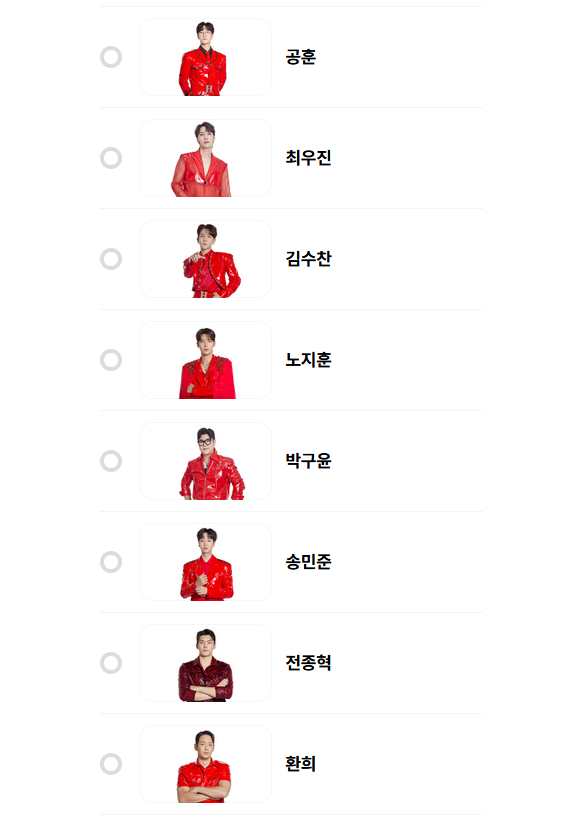Select the radio button for 노지훈
Image resolution: width=587 pixels, height=821 pixels.
tap(110, 360)
